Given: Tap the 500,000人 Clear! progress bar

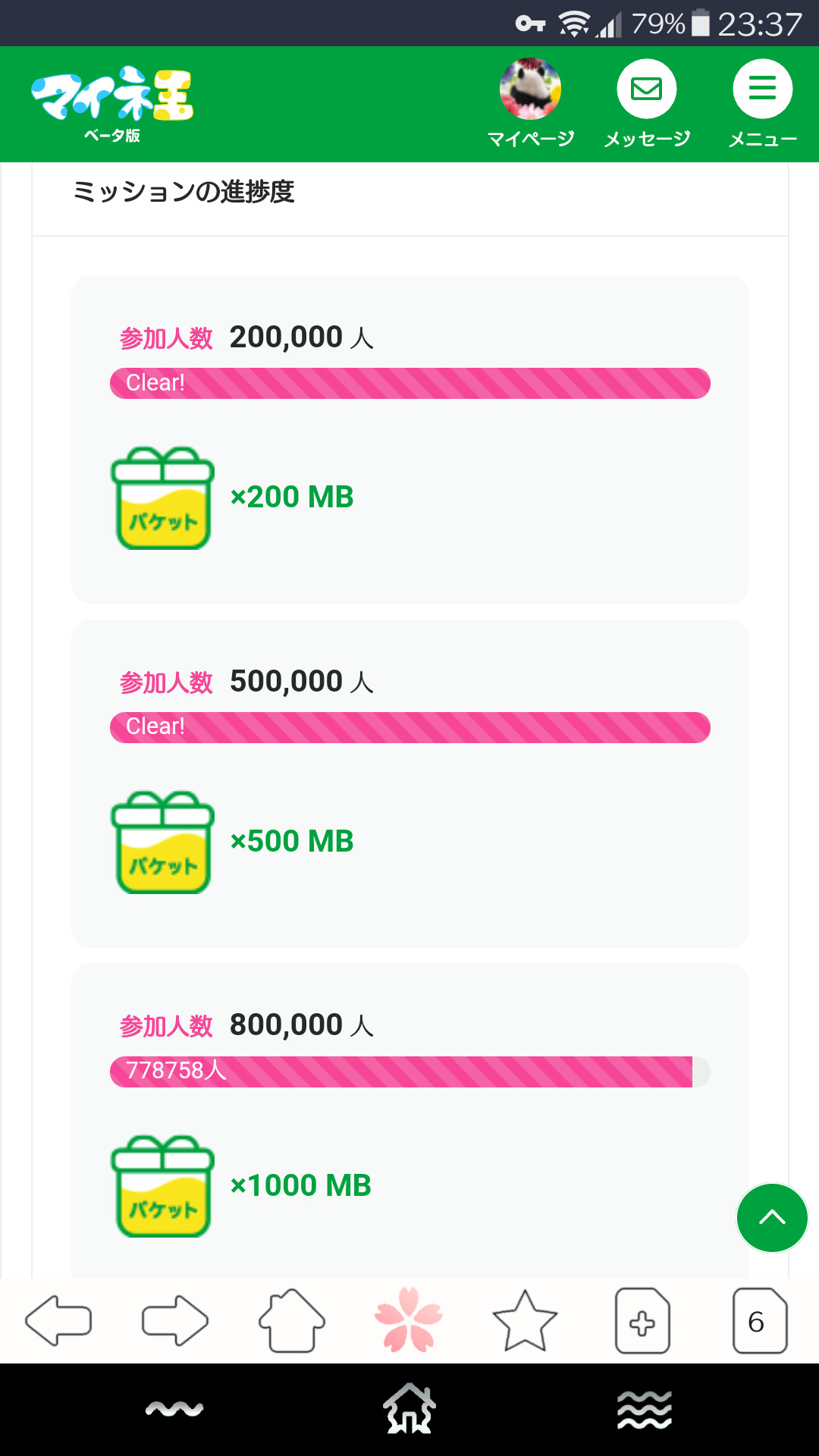Looking at the screenshot, I should 409,728.
